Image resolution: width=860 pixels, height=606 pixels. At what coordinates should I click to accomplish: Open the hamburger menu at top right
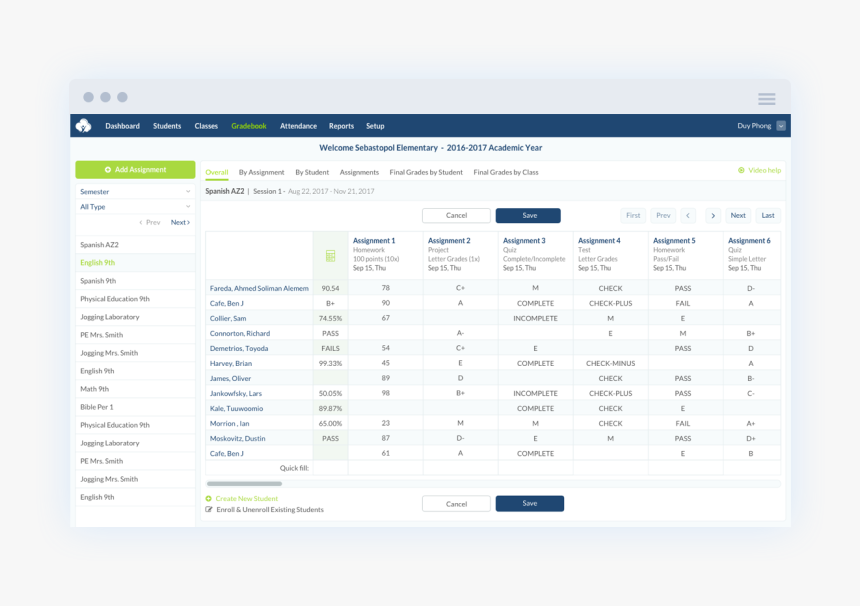tap(766, 98)
